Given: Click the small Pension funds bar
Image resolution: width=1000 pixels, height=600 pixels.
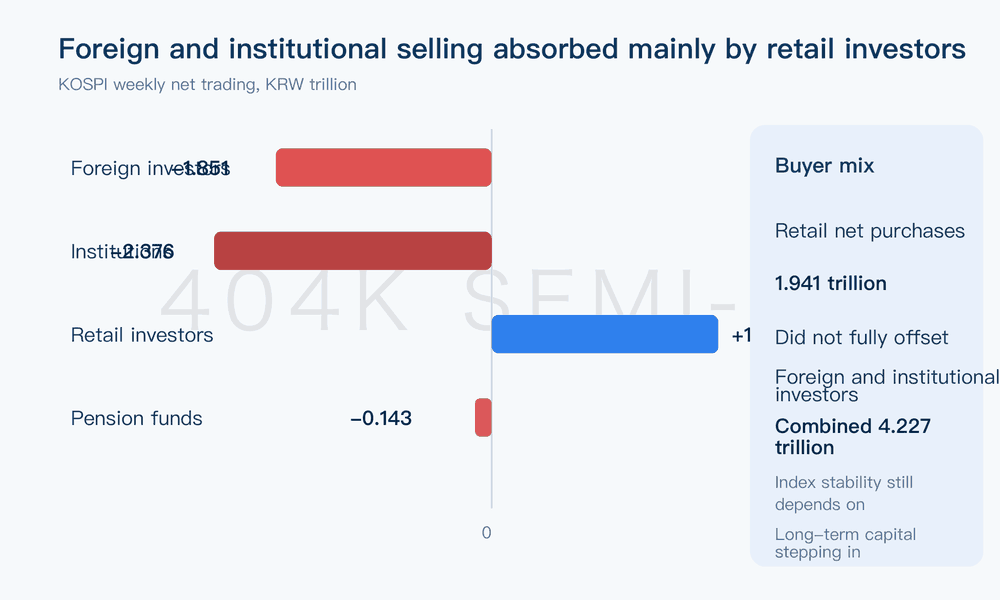Looking at the screenshot, I should (483, 418).
